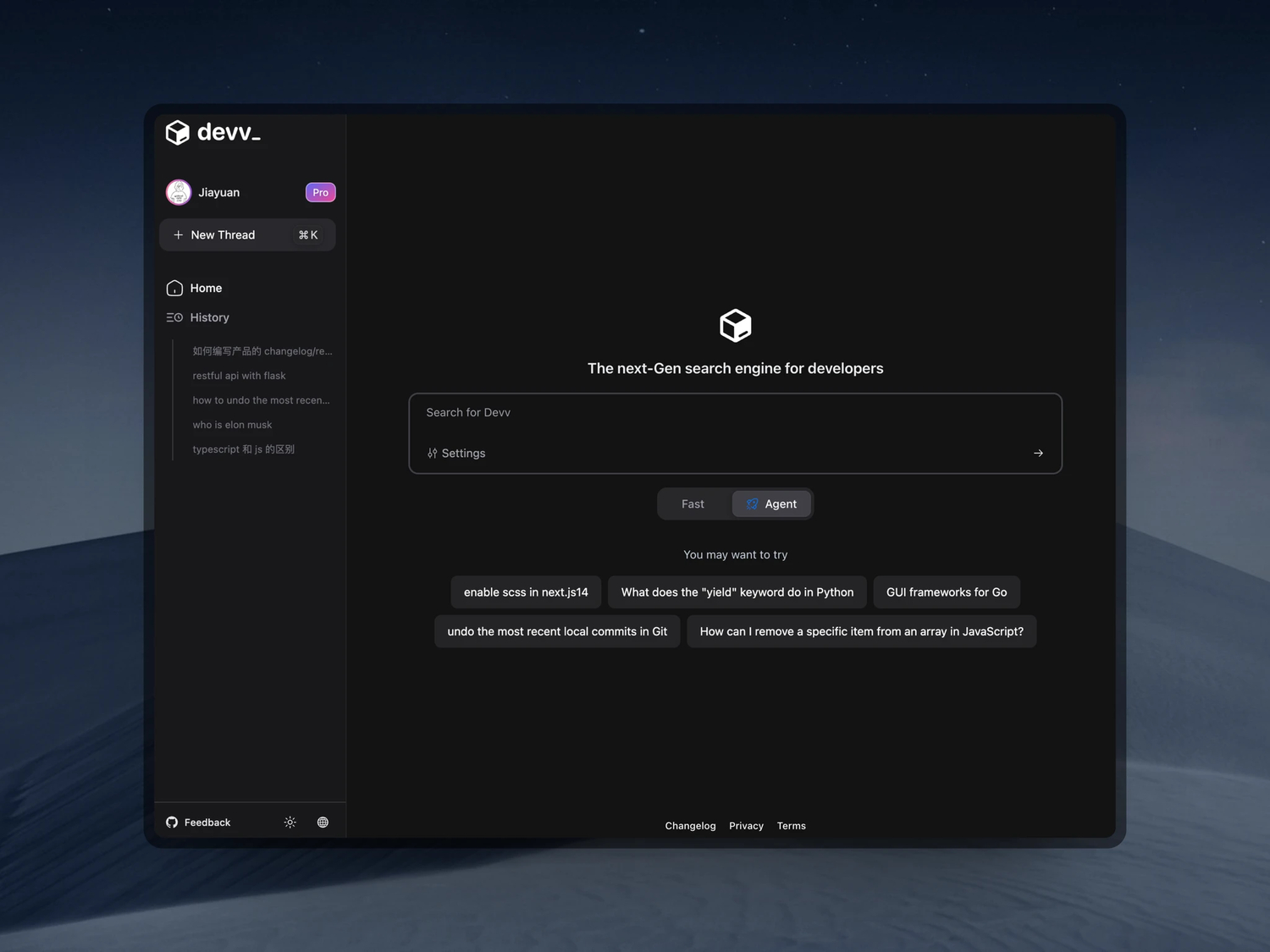Switch search mode to Fast
The width and height of the screenshot is (1270, 952).
click(x=693, y=504)
